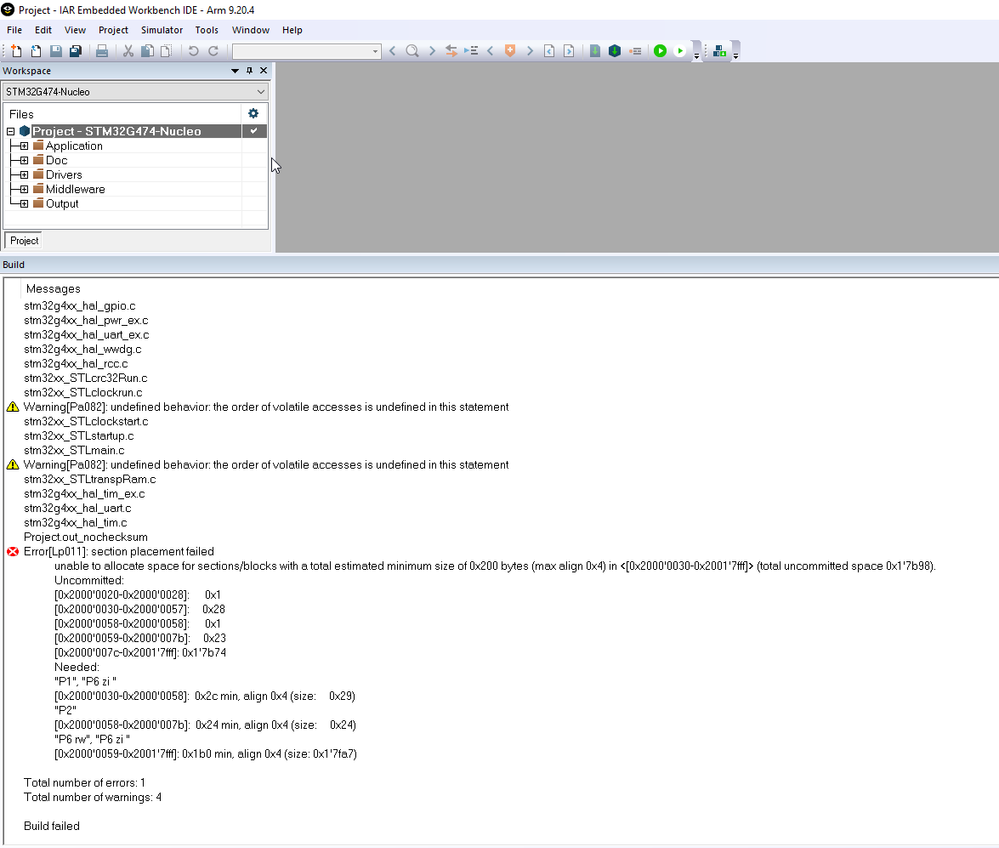Expand the Output folder
This screenshot has height=848, width=999.
[24, 204]
